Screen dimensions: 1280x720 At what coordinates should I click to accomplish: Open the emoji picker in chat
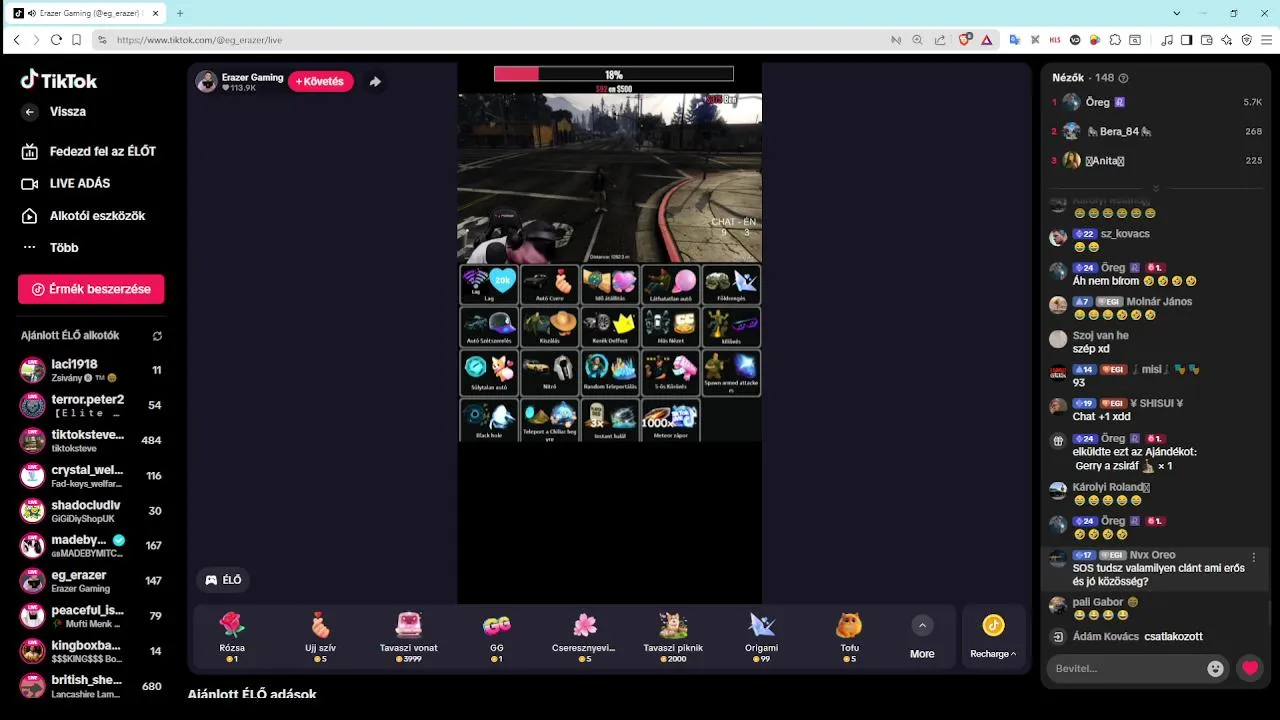tap(1215, 669)
